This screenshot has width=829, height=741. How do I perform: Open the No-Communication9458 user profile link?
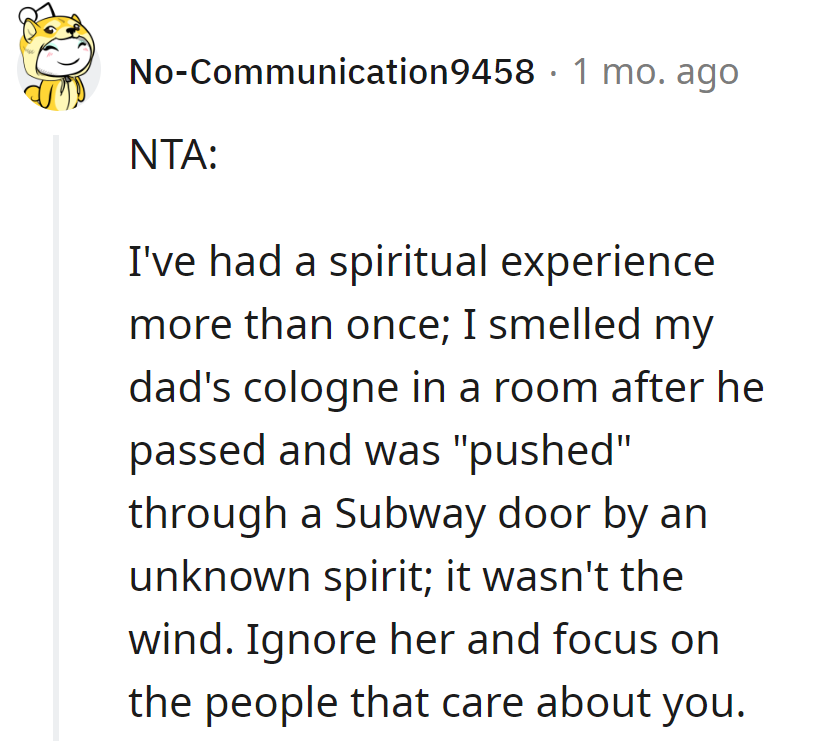point(332,72)
